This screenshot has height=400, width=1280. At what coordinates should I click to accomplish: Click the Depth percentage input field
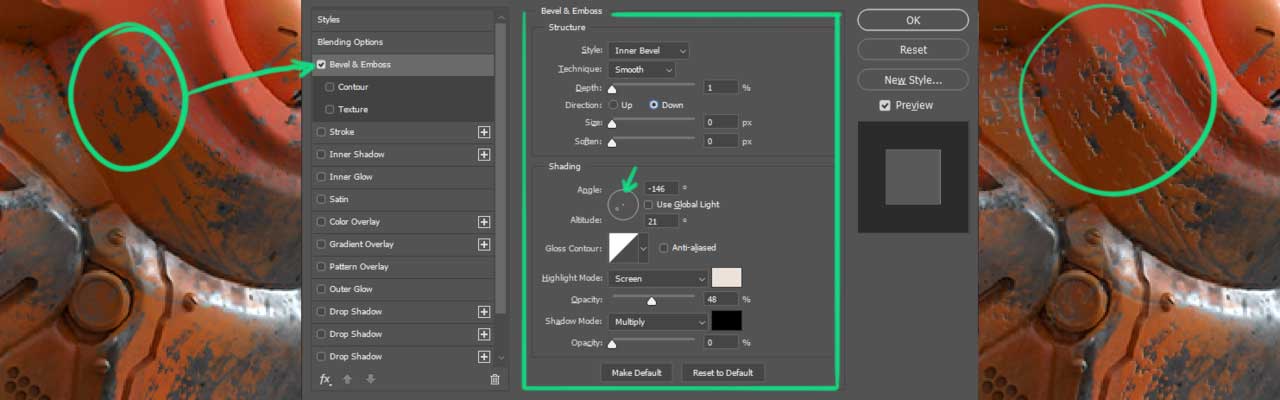click(720, 88)
